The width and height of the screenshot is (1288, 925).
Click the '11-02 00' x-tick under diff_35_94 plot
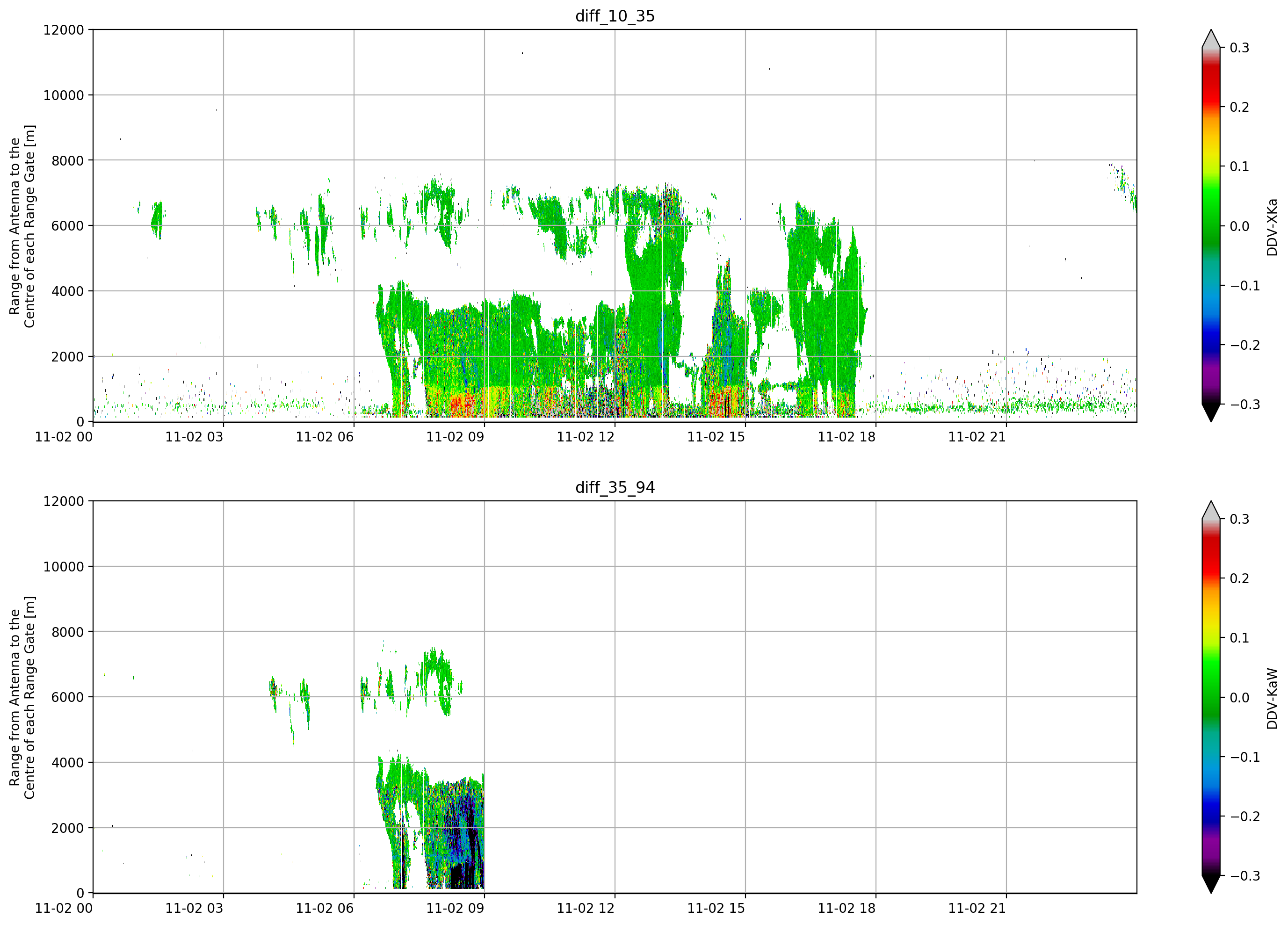(x=64, y=908)
